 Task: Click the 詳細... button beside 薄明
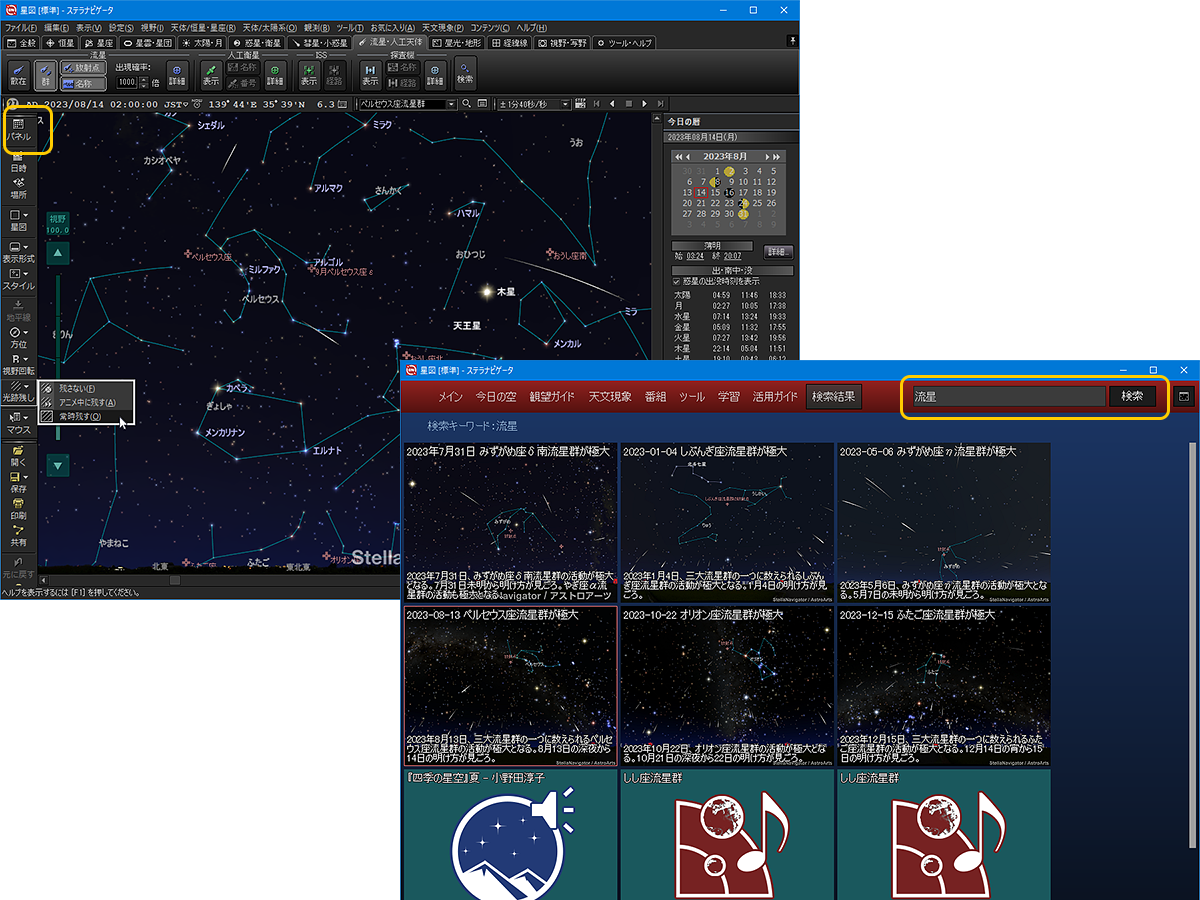tap(779, 252)
